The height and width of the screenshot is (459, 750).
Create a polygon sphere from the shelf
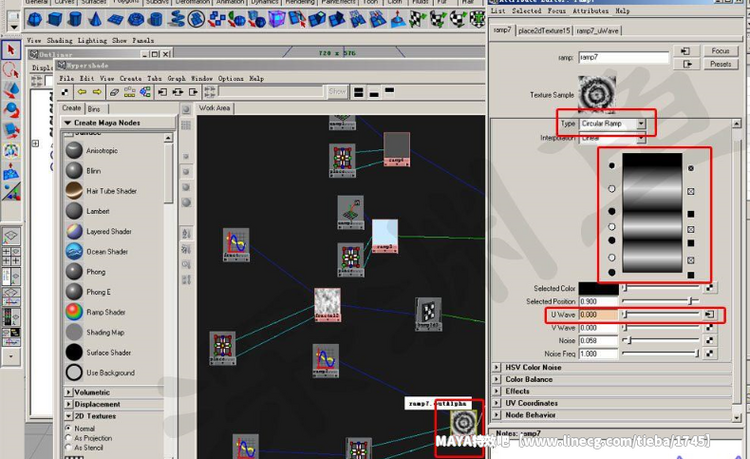pyautogui.click(x=34, y=20)
